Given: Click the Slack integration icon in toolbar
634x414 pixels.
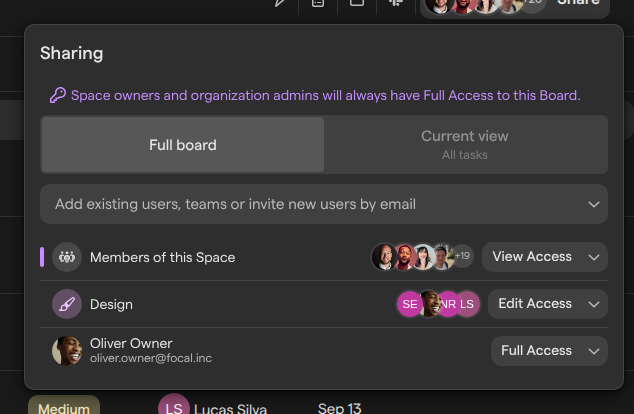Looking at the screenshot, I should click(x=396, y=2).
